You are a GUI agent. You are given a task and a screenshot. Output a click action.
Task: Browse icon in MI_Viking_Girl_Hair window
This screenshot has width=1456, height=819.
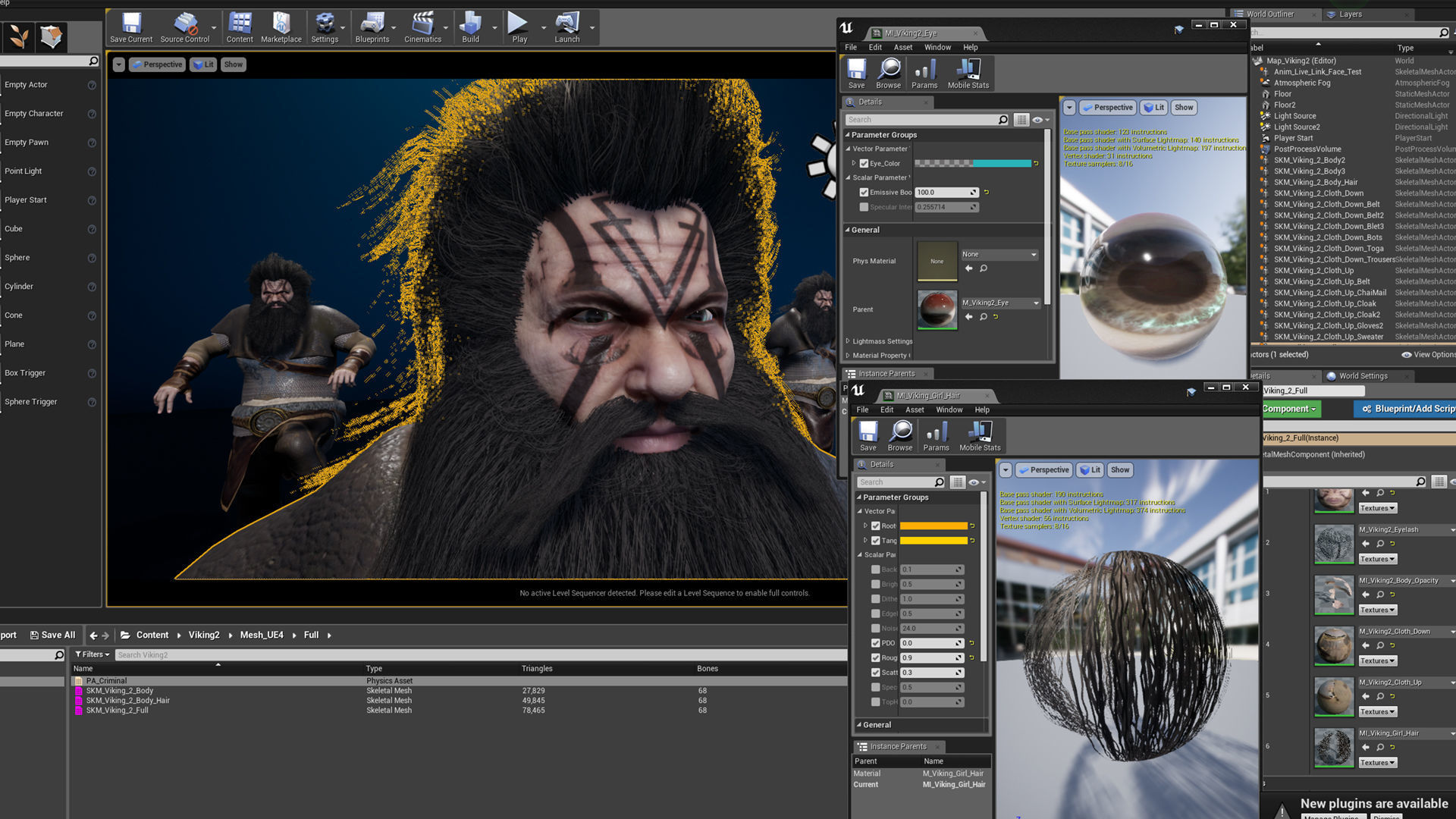pyautogui.click(x=900, y=436)
